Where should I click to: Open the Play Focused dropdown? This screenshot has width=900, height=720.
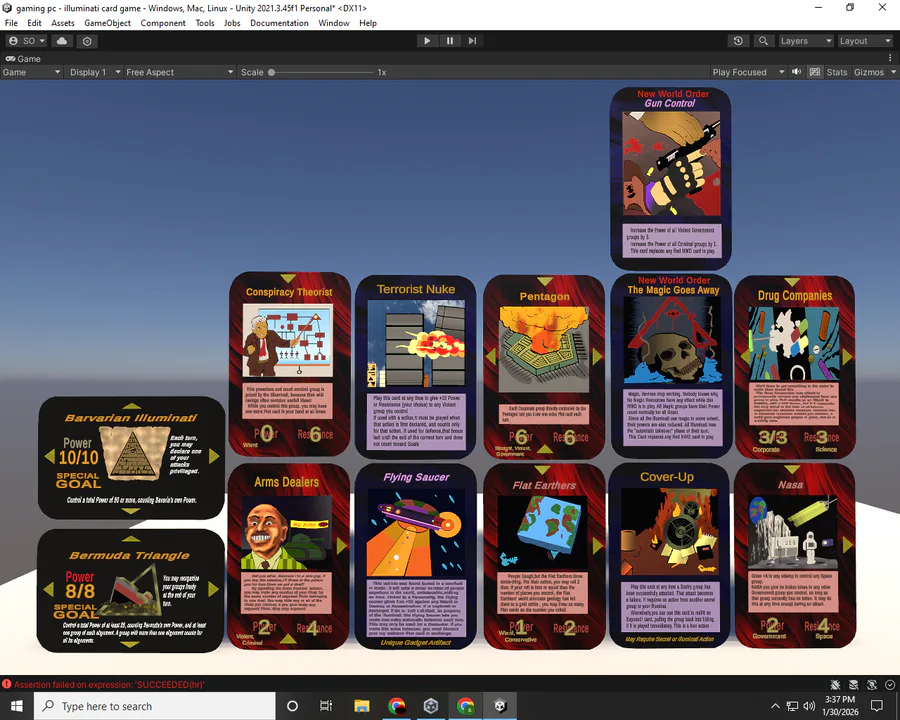click(x=748, y=72)
